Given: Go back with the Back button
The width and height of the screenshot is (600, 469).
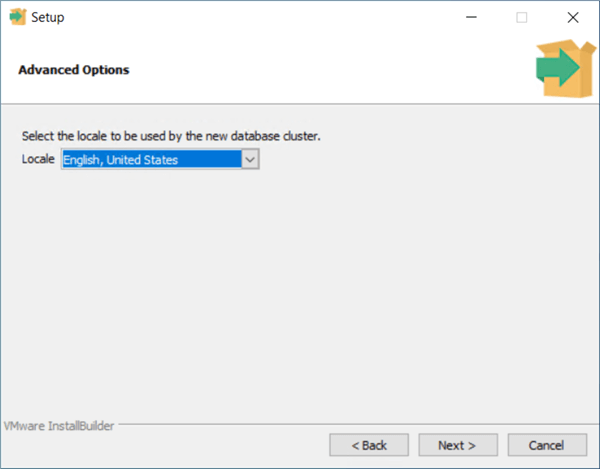Looking at the screenshot, I should (x=369, y=444).
